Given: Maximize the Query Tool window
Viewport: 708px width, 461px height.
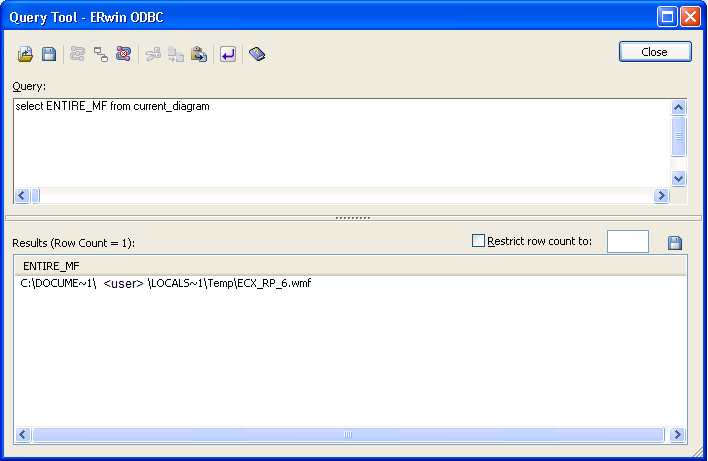Looking at the screenshot, I should (x=667, y=17).
